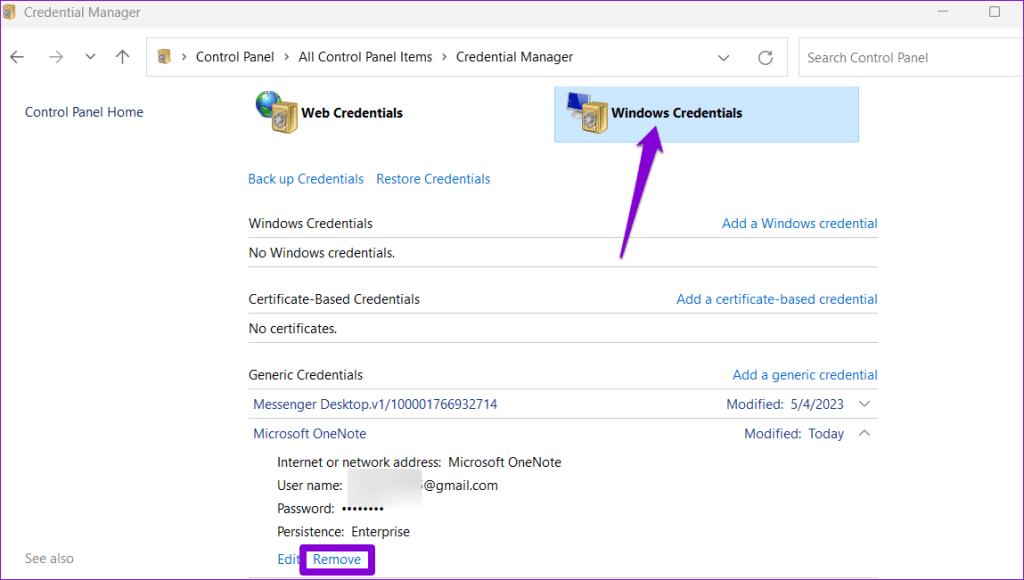This screenshot has width=1024, height=580.
Task: Click the Search Control Panel field
Action: coord(910,57)
